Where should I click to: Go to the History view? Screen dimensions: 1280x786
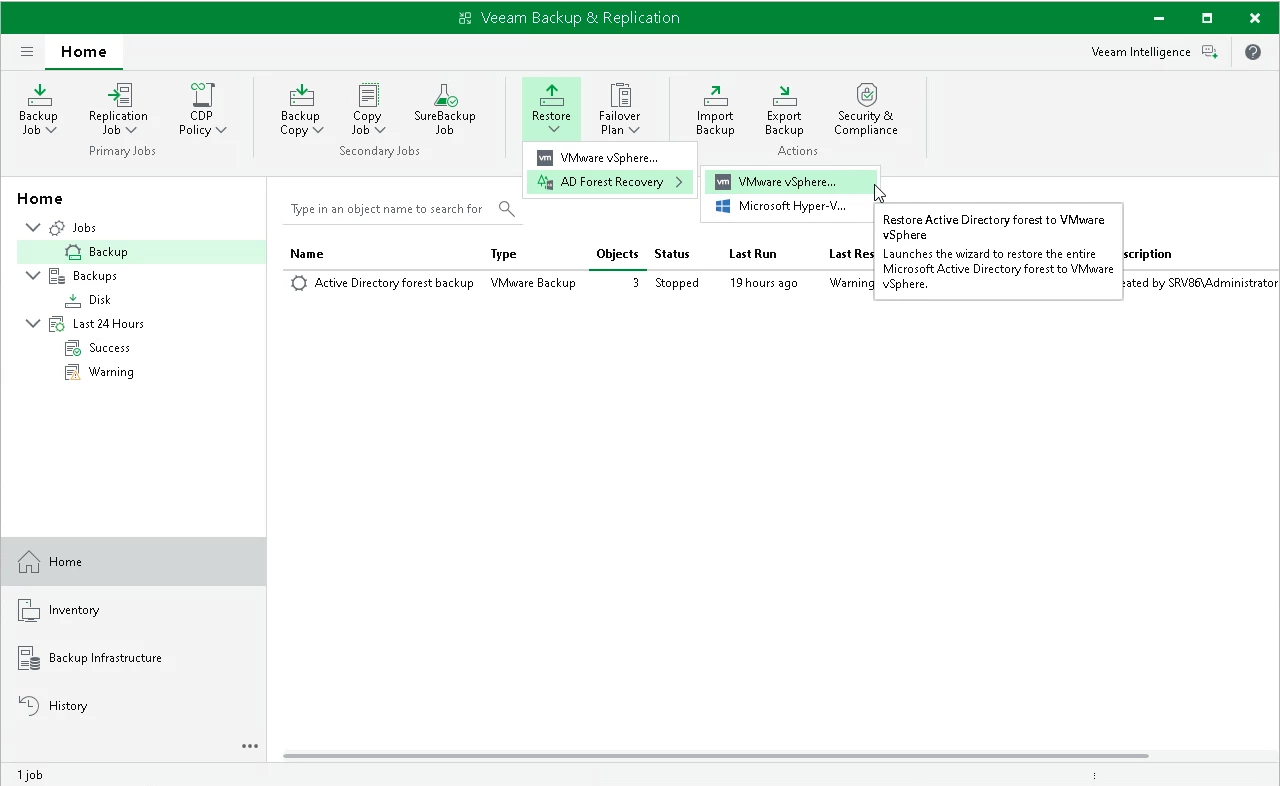(x=133, y=706)
